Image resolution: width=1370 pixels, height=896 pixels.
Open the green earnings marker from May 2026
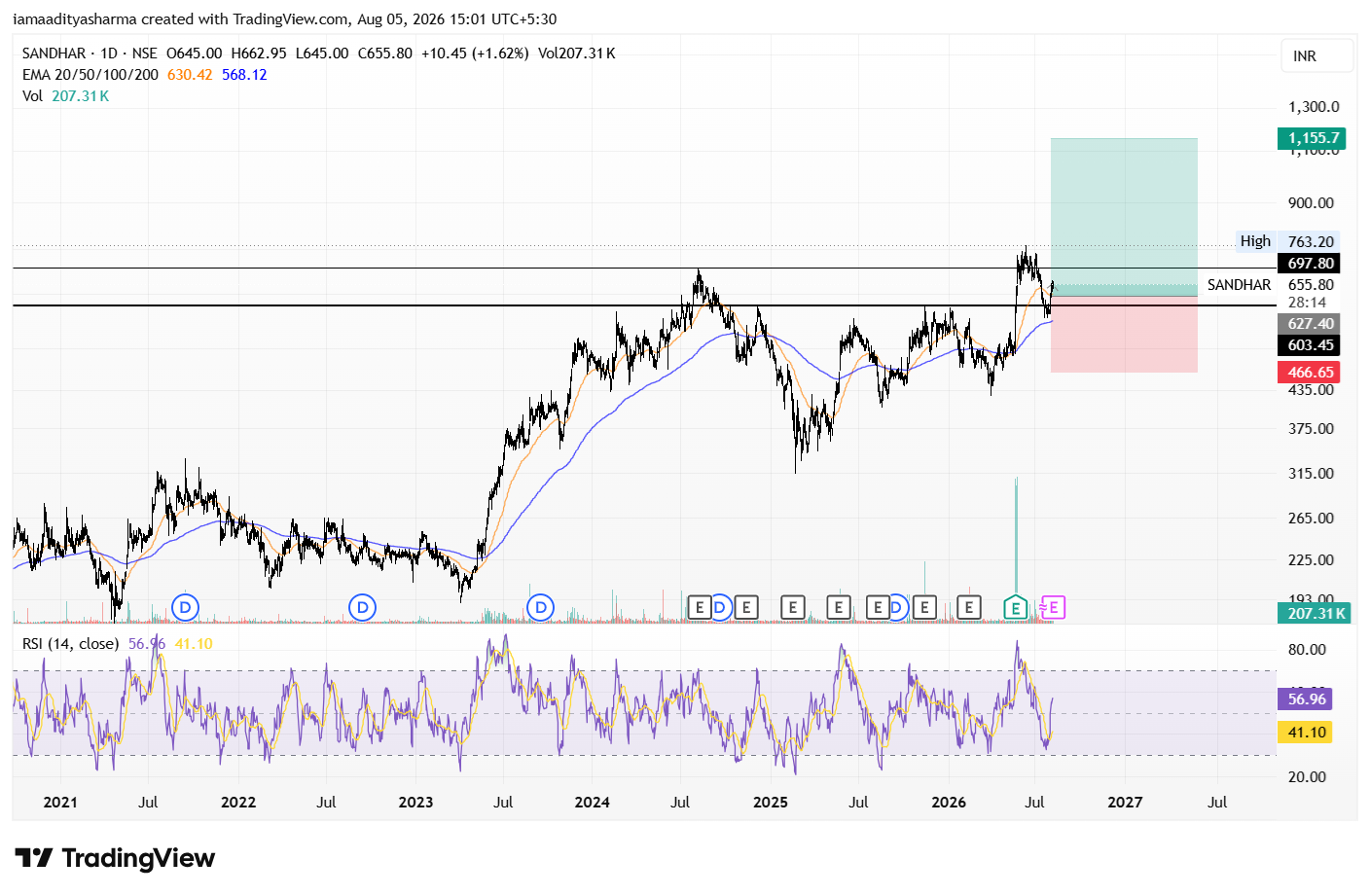point(1016,608)
